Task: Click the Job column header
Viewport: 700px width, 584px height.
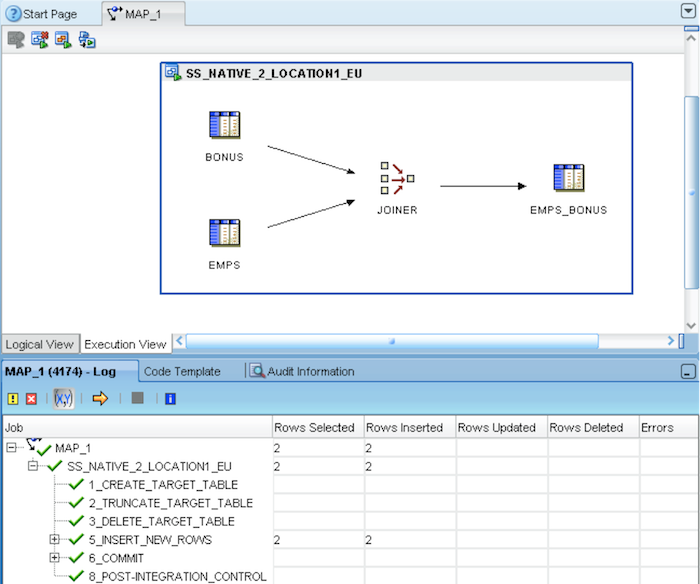Action: (x=137, y=427)
